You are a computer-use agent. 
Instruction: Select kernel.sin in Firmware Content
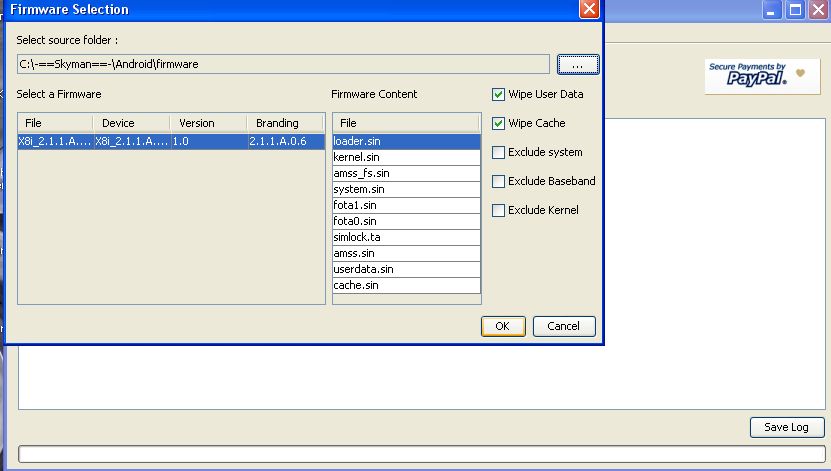pyautogui.click(x=406, y=158)
